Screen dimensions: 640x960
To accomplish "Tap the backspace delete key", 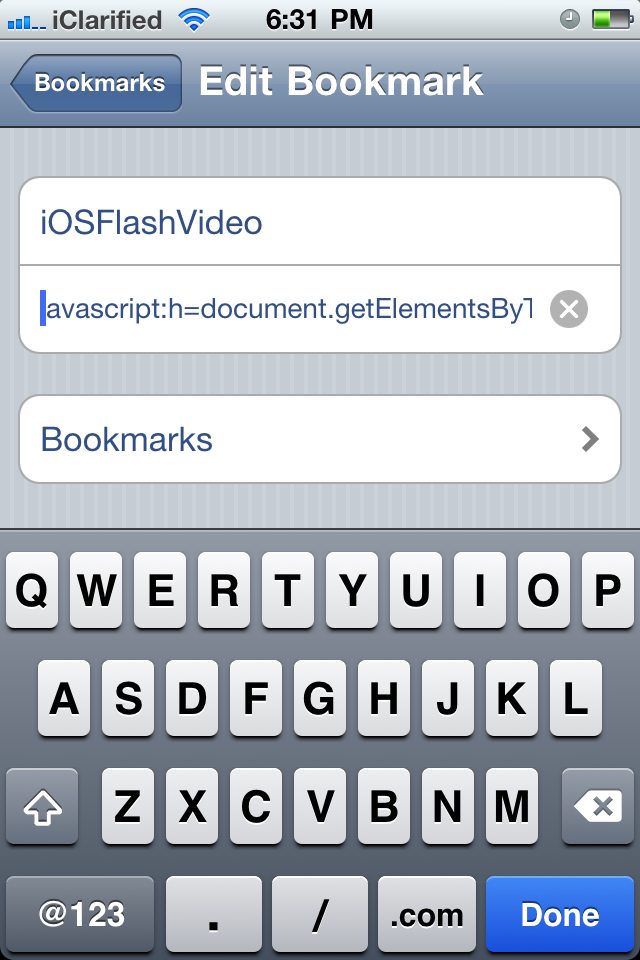I will [597, 806].
